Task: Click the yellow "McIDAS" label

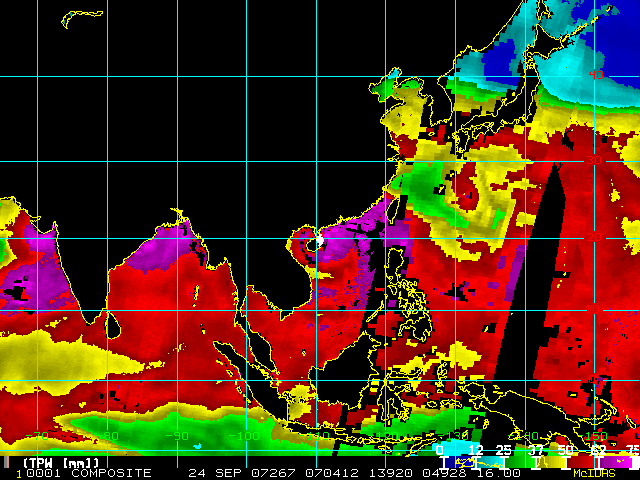Action: pyautogui.click(x=594, y=473)
